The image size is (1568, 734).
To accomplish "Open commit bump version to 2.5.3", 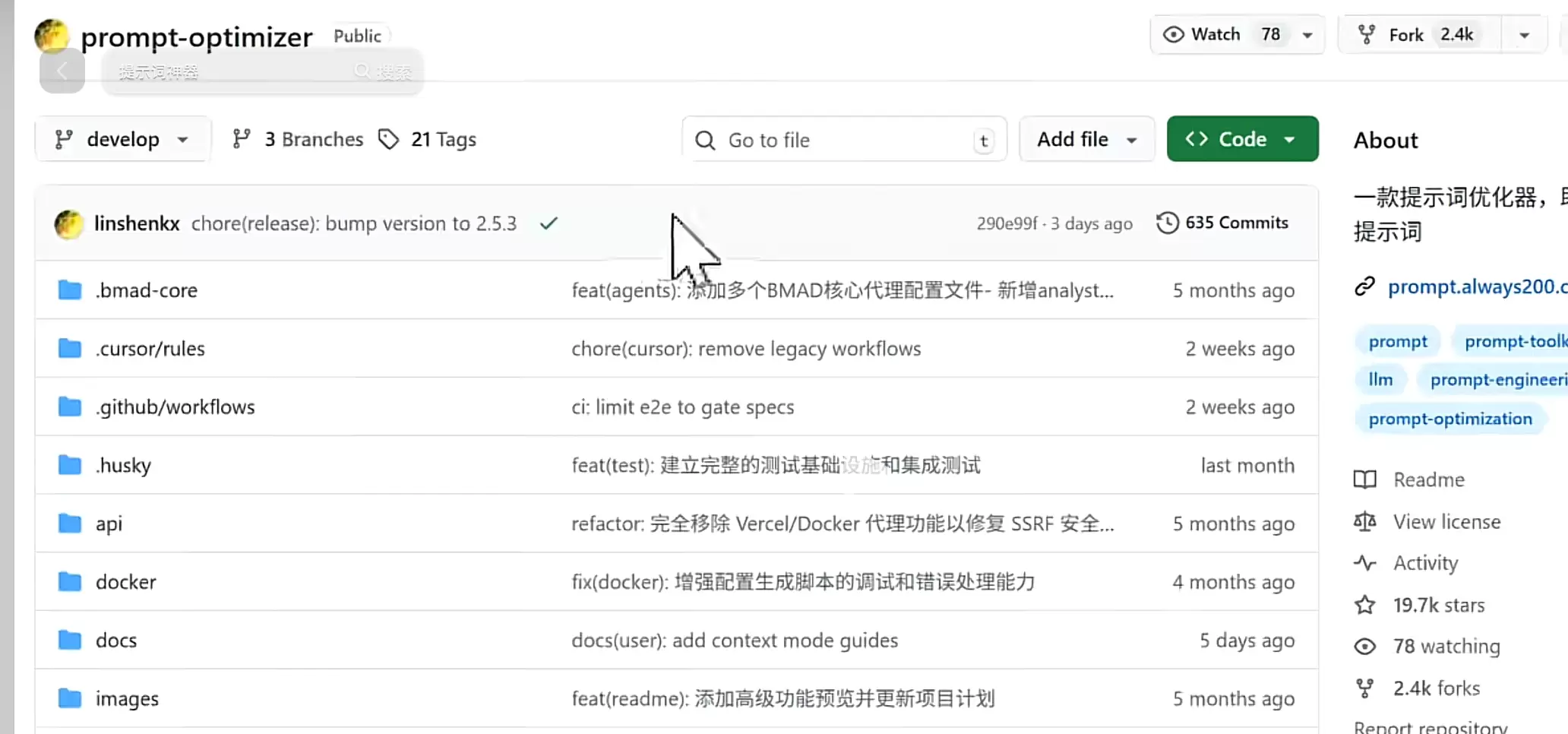I will point(353,223).
